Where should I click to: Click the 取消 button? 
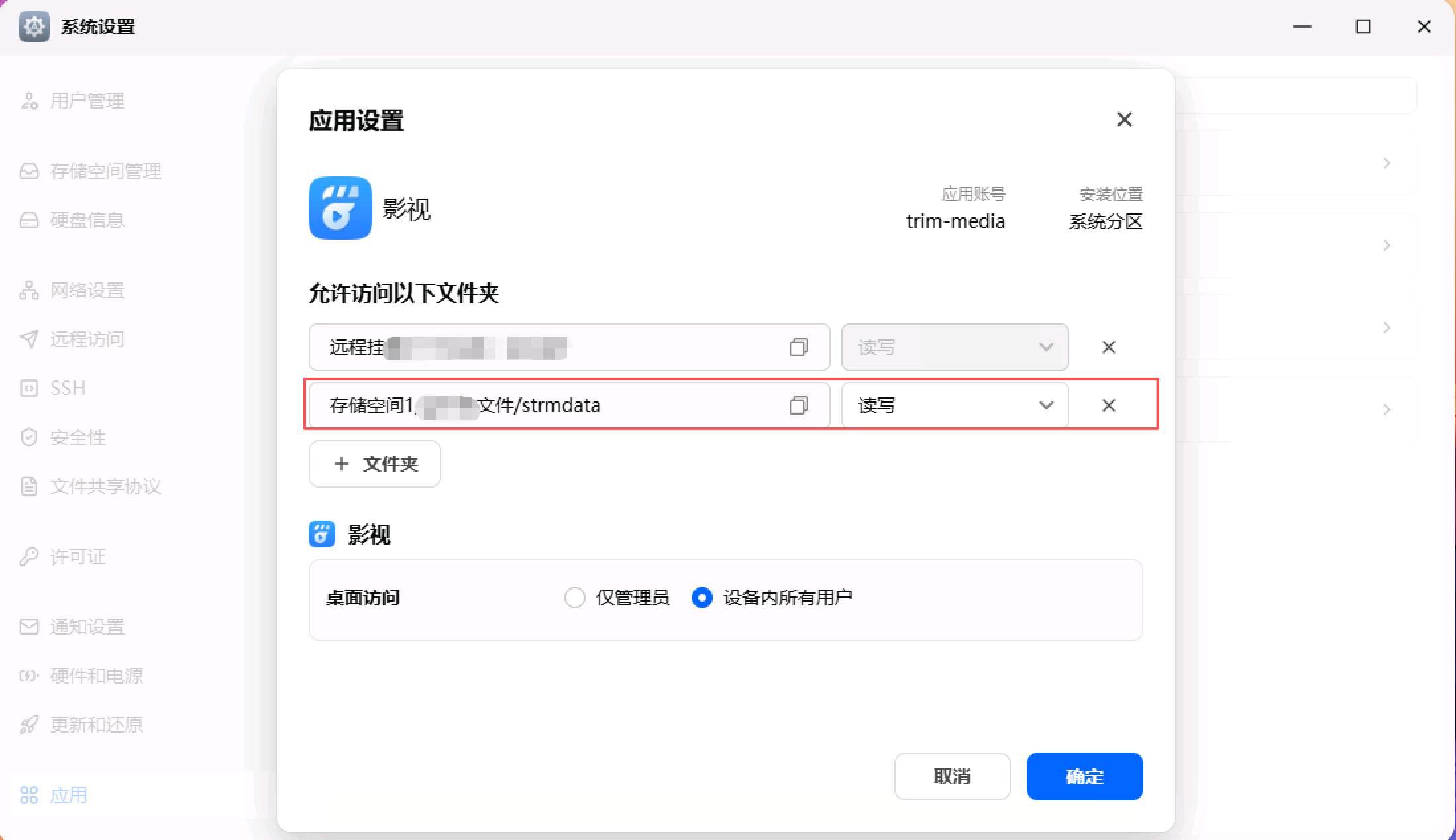952,776
